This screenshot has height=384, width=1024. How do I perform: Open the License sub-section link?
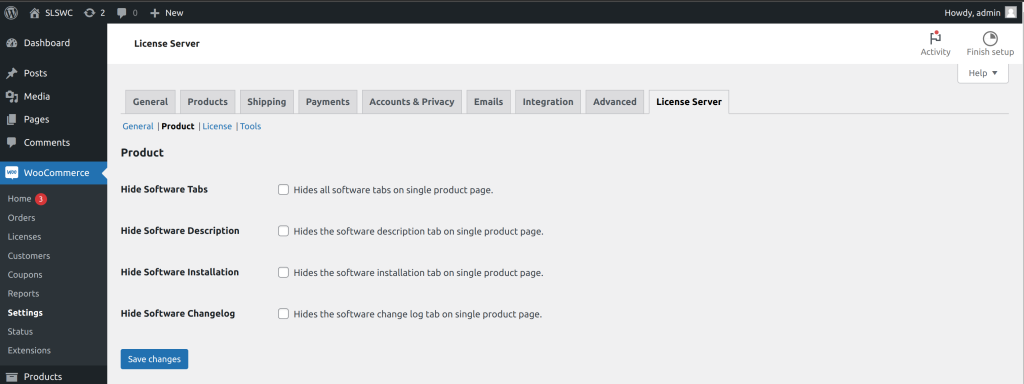[x=217, y=126]
